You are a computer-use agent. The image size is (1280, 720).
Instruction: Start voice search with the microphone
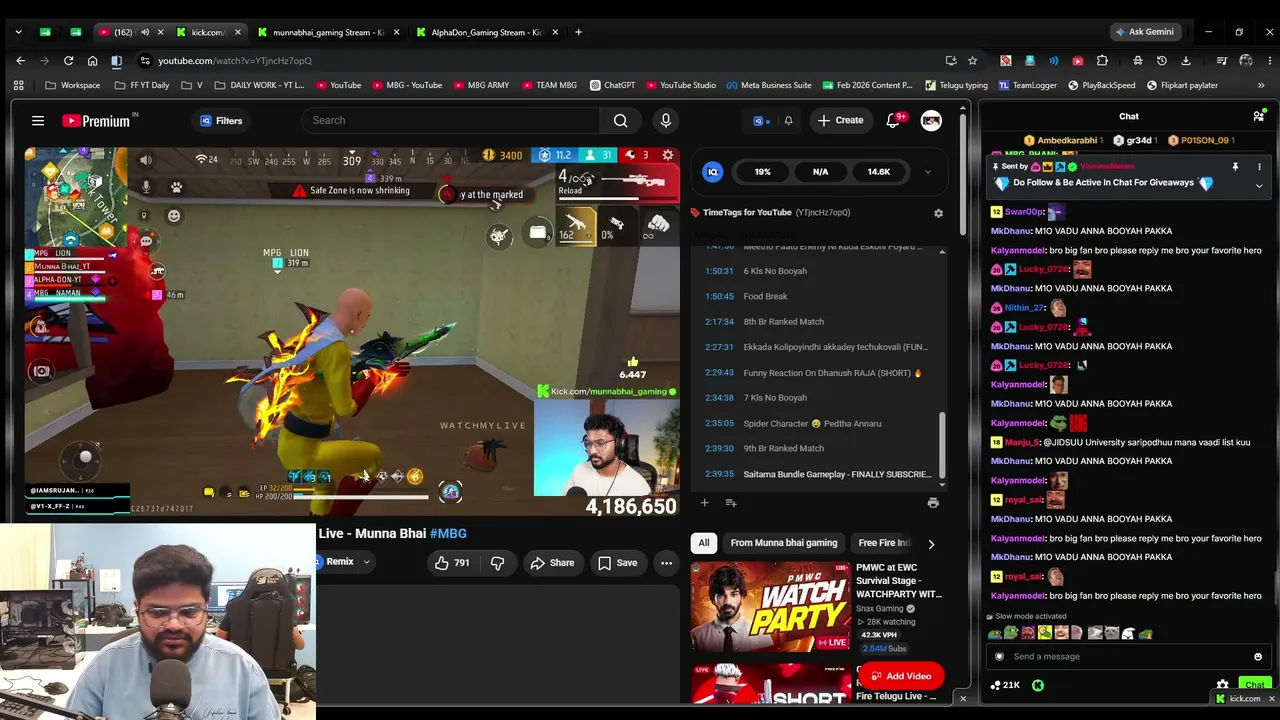(x=666, y=121)
